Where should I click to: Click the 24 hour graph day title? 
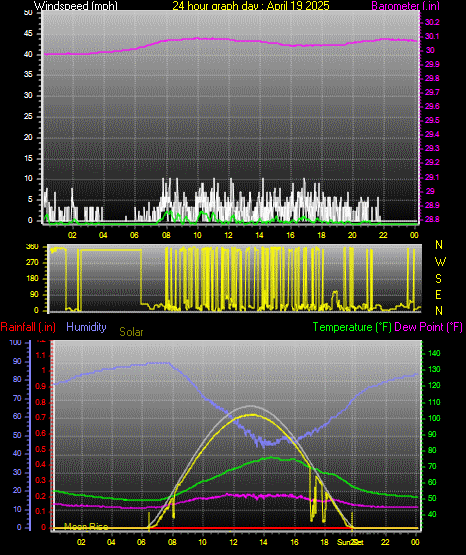point(251,5)
